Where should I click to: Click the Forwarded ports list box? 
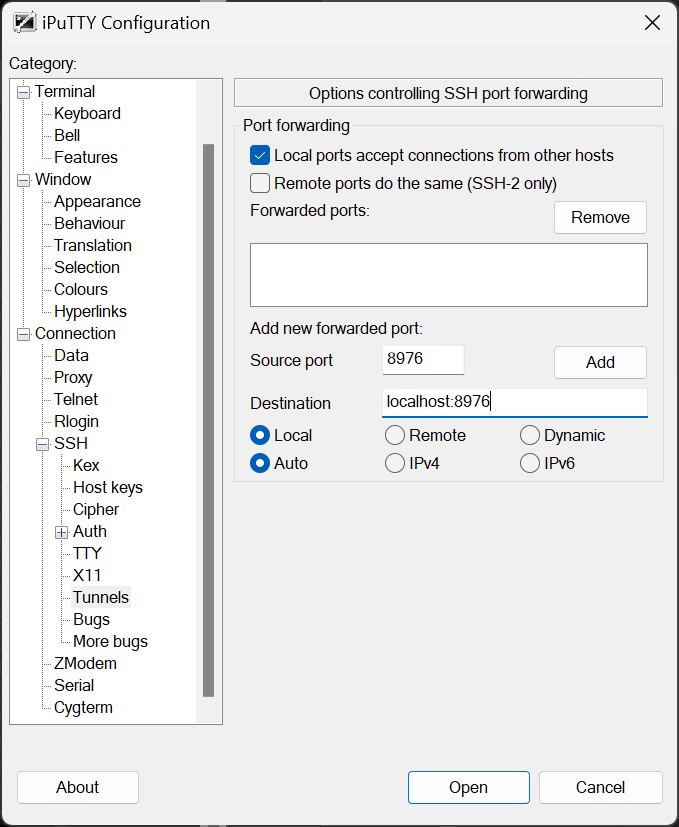click(x=449, y=275)
